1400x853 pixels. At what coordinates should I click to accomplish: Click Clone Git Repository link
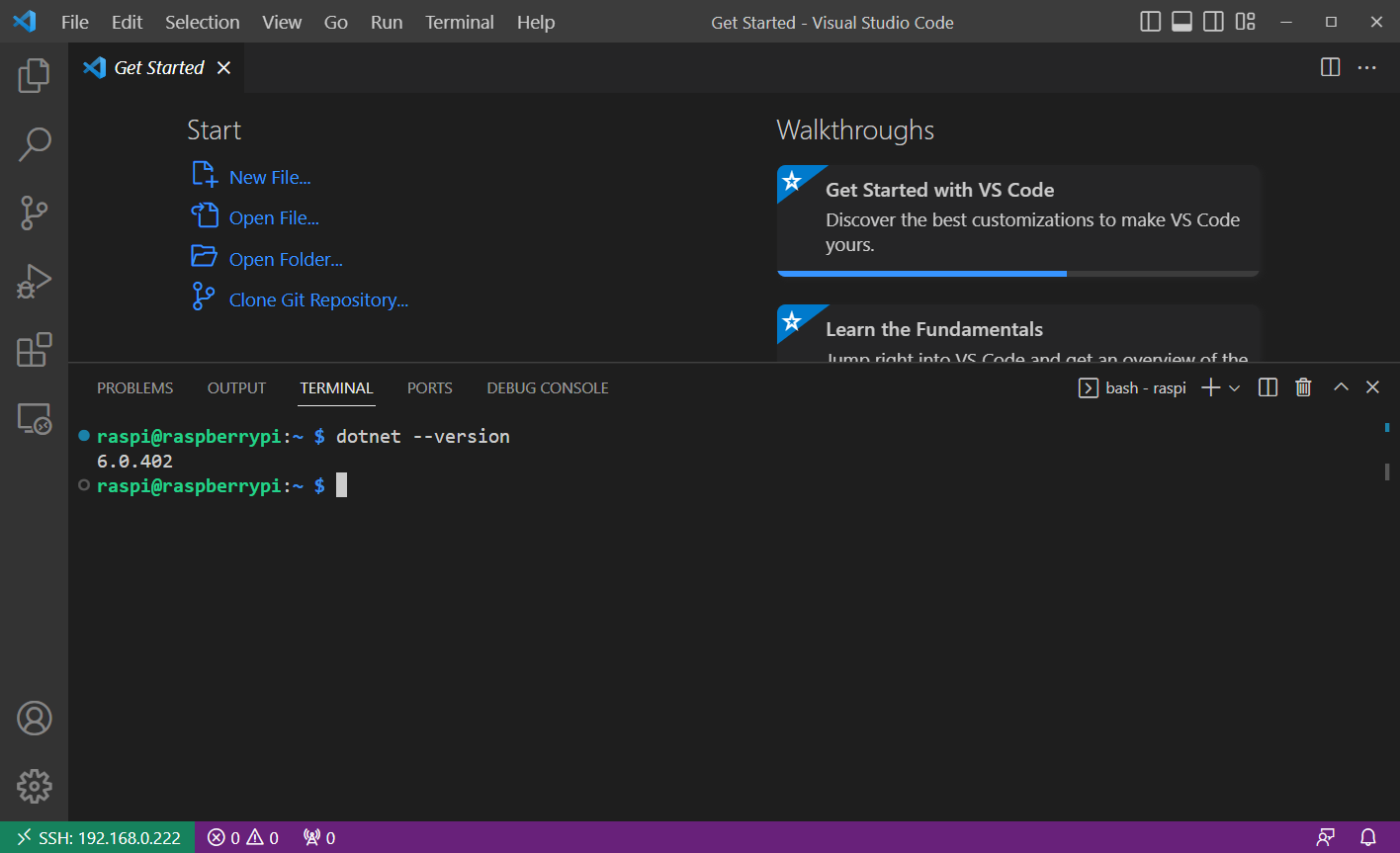(x=317, y=299)
